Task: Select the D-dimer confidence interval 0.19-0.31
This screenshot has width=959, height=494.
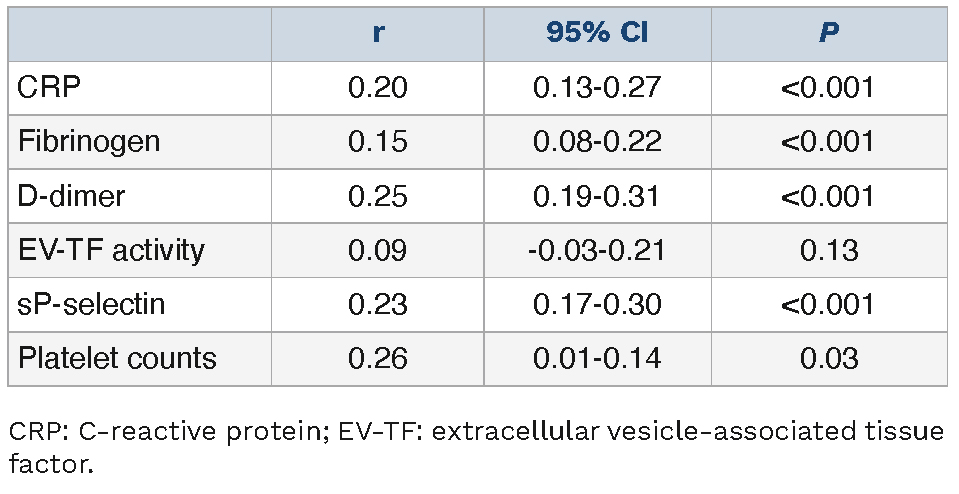Action: [597, 195]
